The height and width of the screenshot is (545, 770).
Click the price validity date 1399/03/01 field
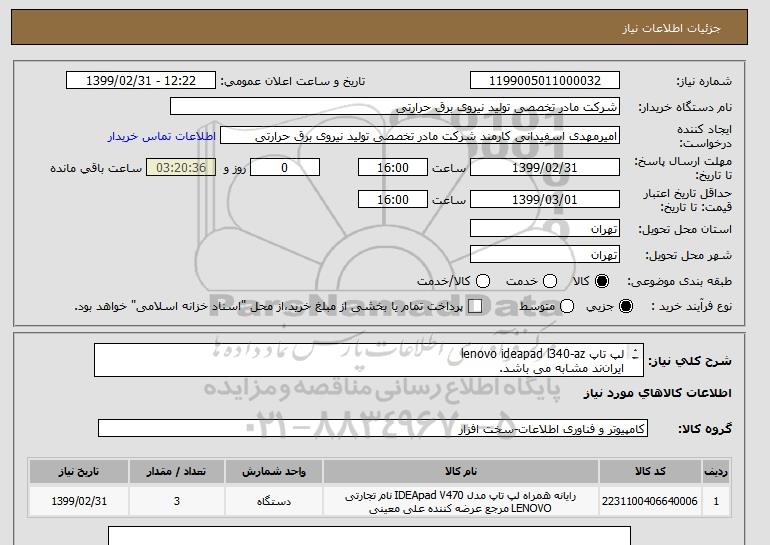click(x=545, y=199)
